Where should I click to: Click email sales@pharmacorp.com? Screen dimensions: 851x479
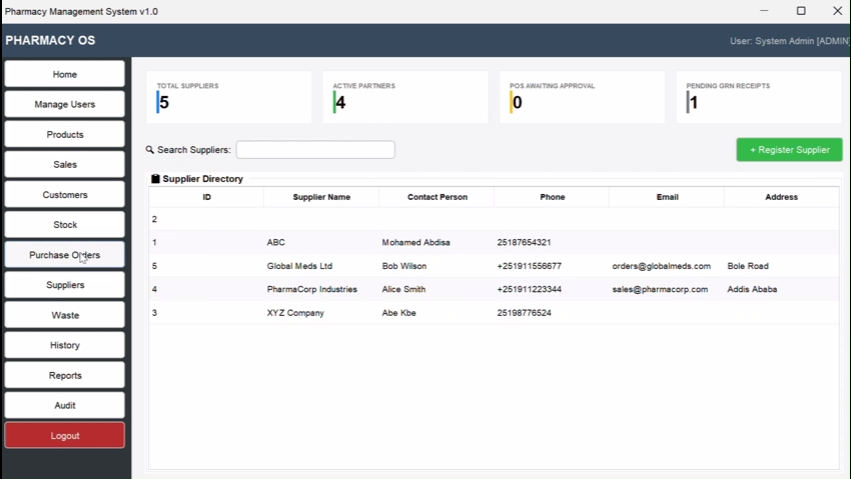coord(660,289)
